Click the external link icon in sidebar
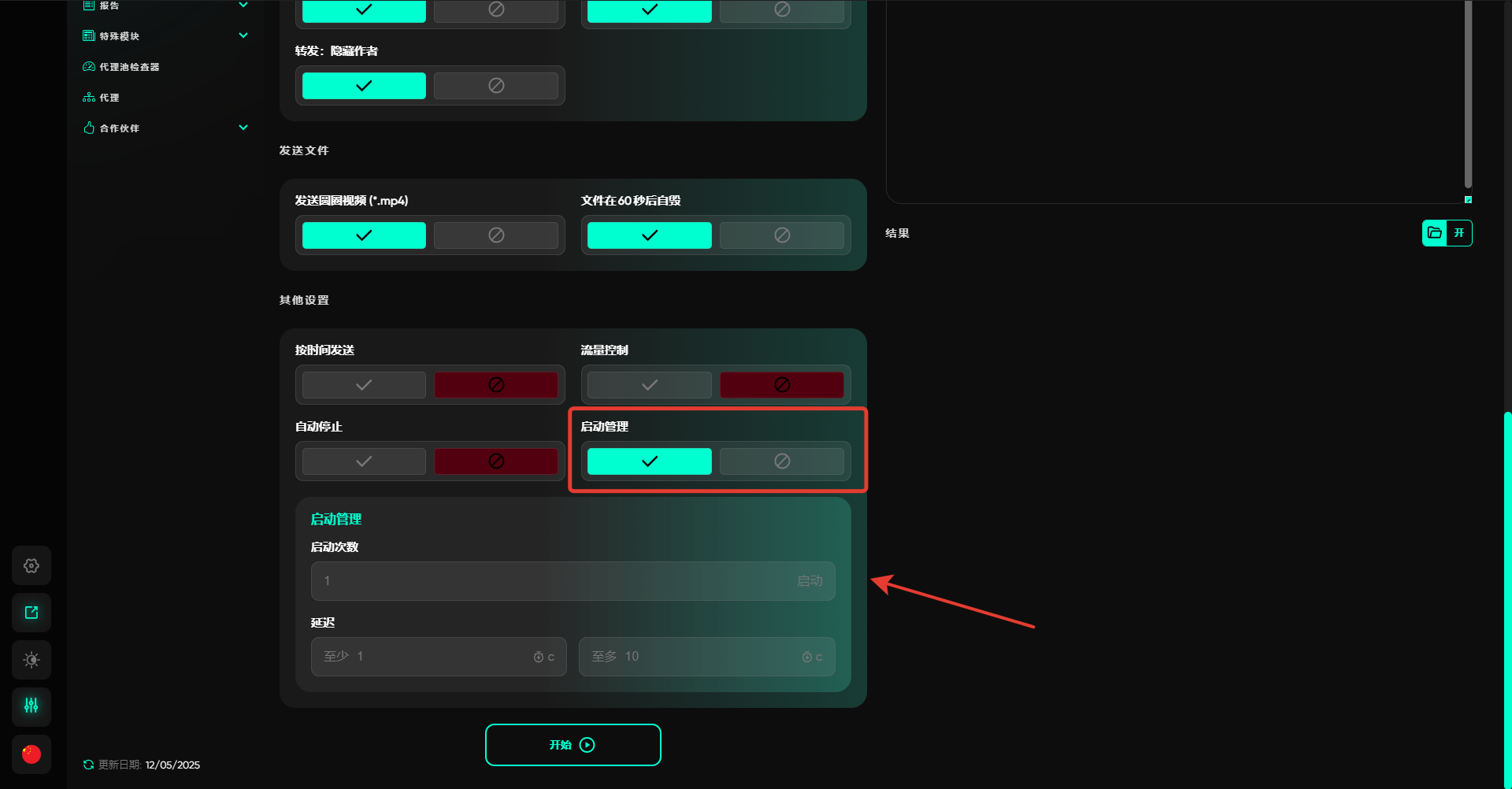Screen dimensions: 1512x789 pos(31,613)
